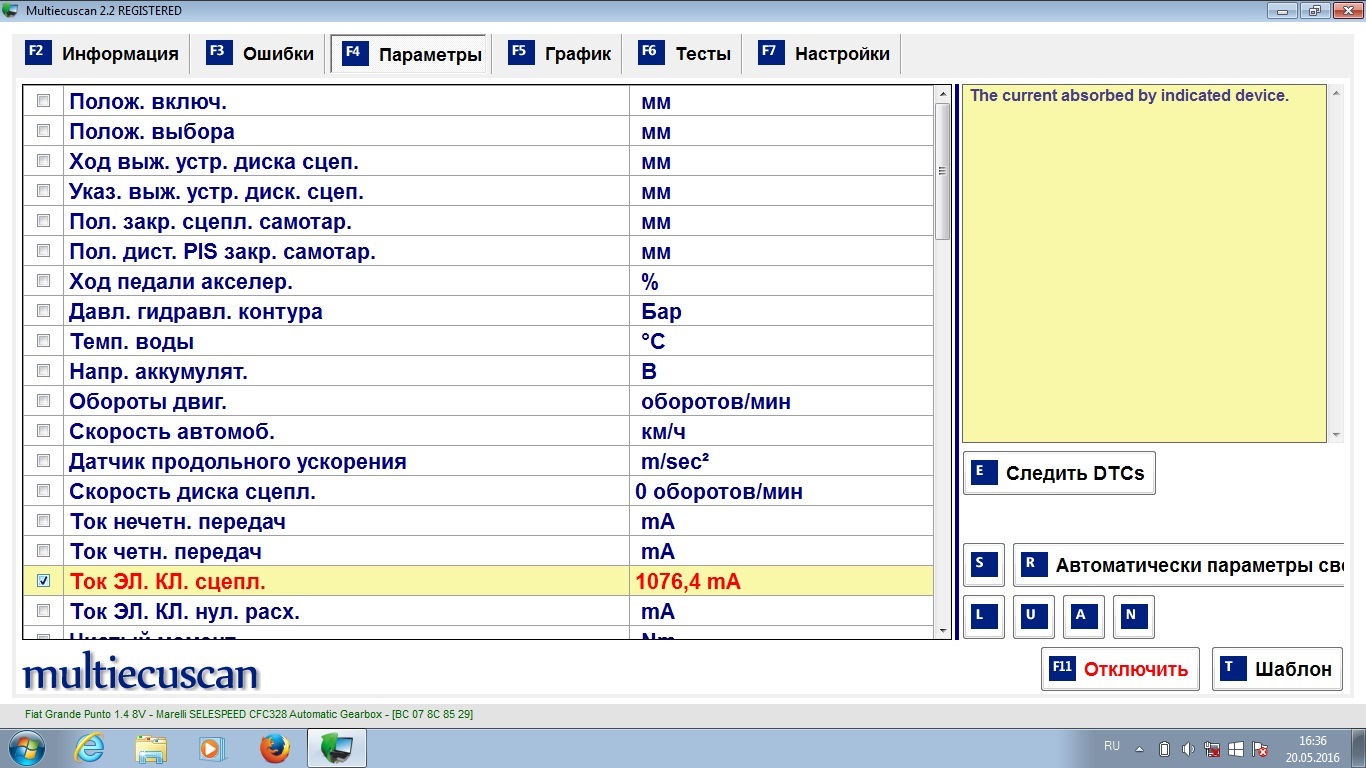The height and width of the screenshot is (768, 1366).
Task: Check Скорость автомоб. parameter
Action: 43,431
